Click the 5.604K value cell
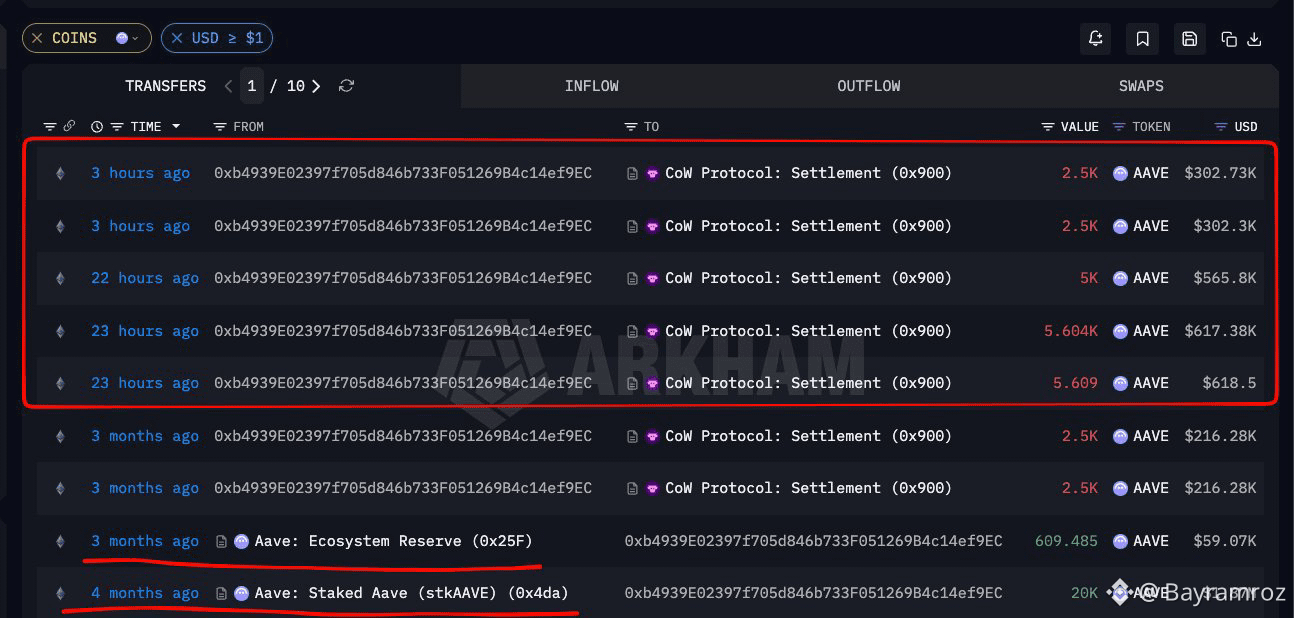Viewport: 1294px width, 618px height. [x=1071, y=331]
